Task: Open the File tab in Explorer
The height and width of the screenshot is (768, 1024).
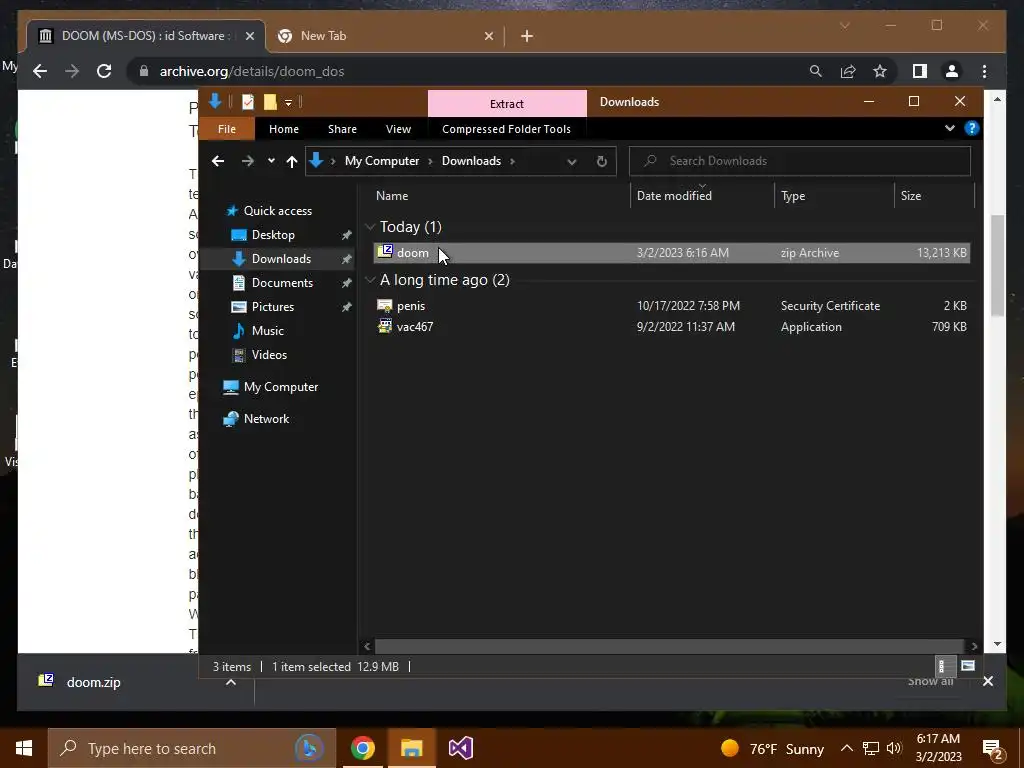Action: pos(227,129)
